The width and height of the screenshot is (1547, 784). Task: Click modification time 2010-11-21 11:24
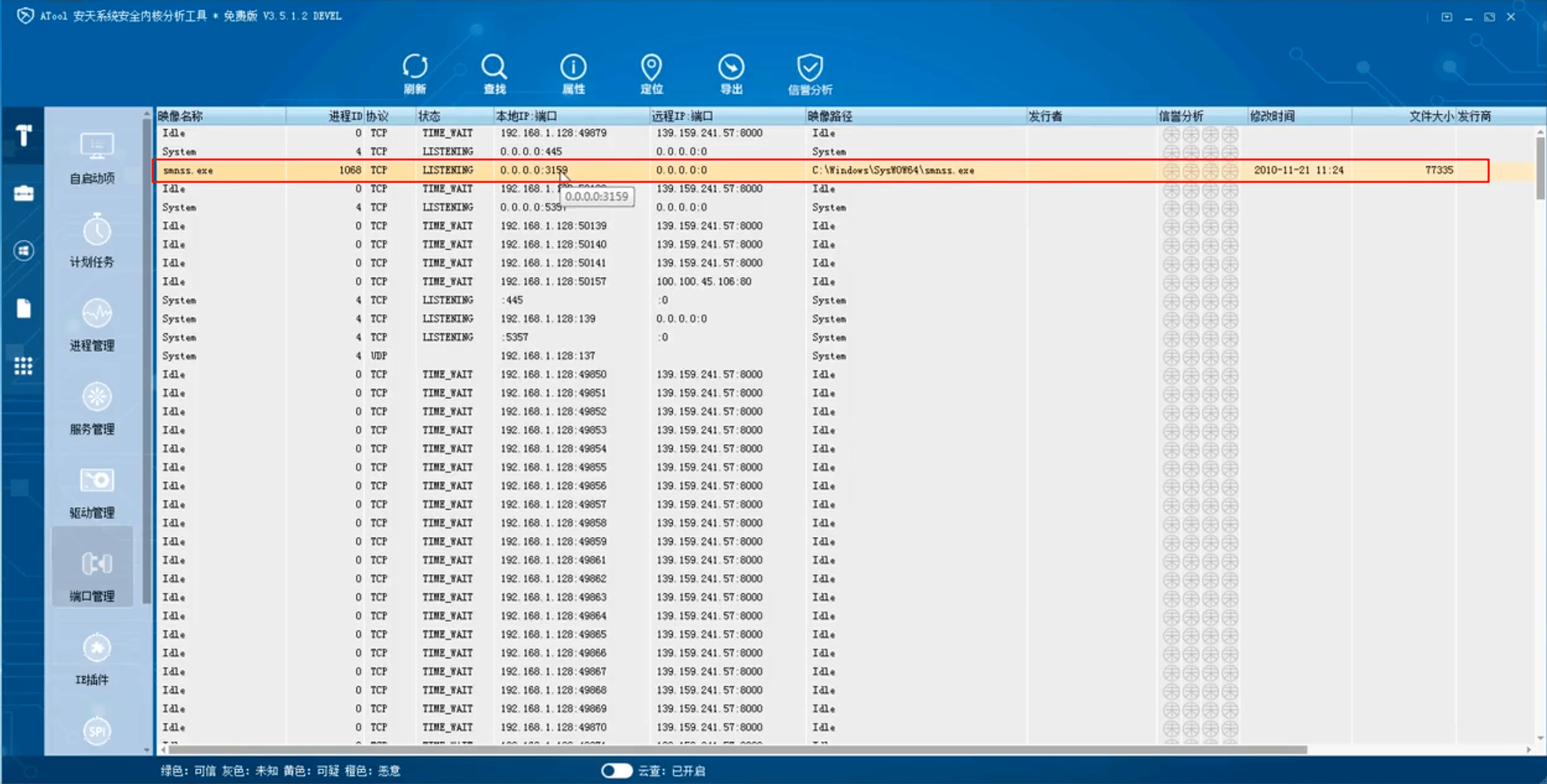point(1298,170)
